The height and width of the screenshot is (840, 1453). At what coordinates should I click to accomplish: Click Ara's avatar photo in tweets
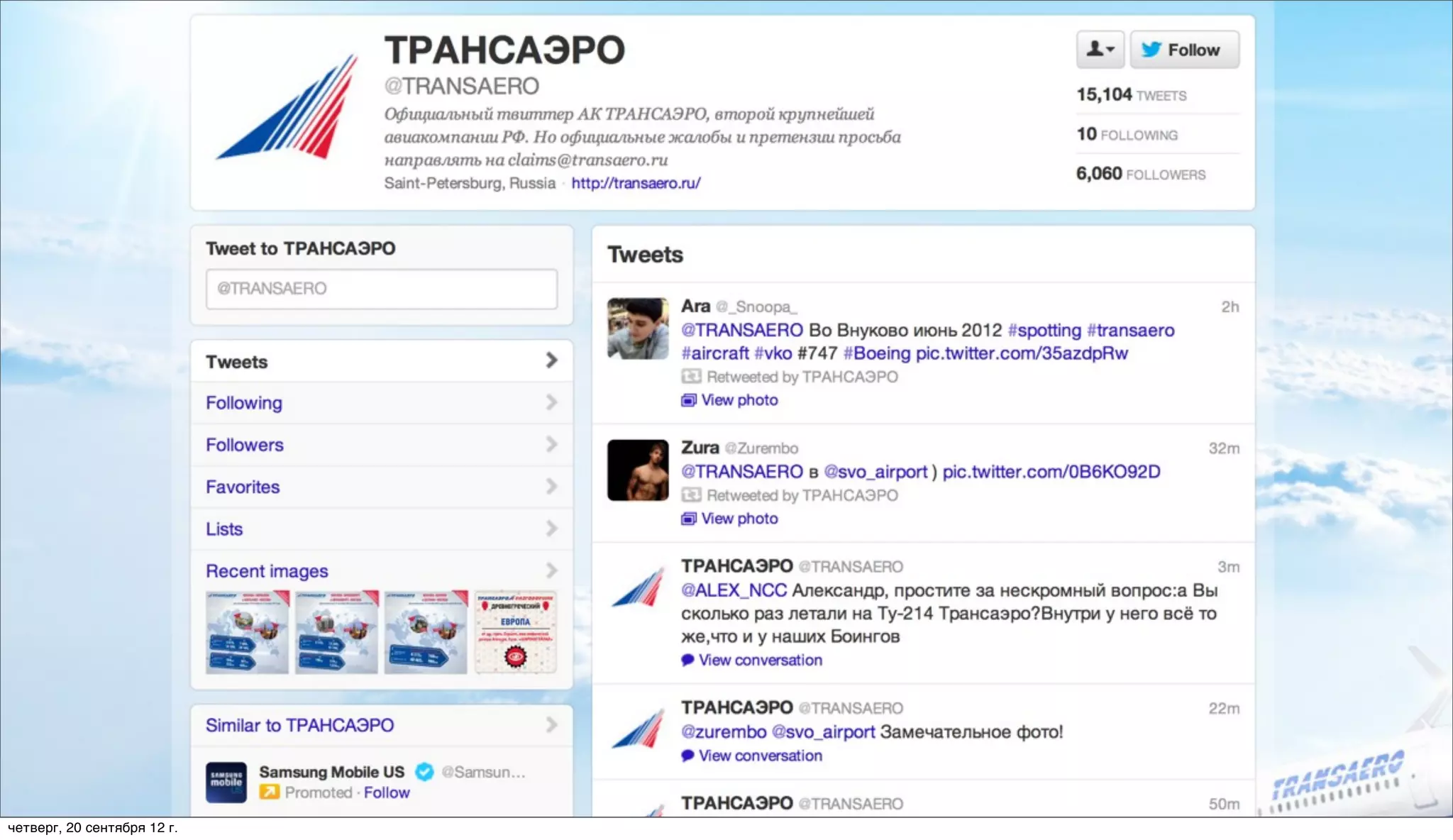point(638,328)
